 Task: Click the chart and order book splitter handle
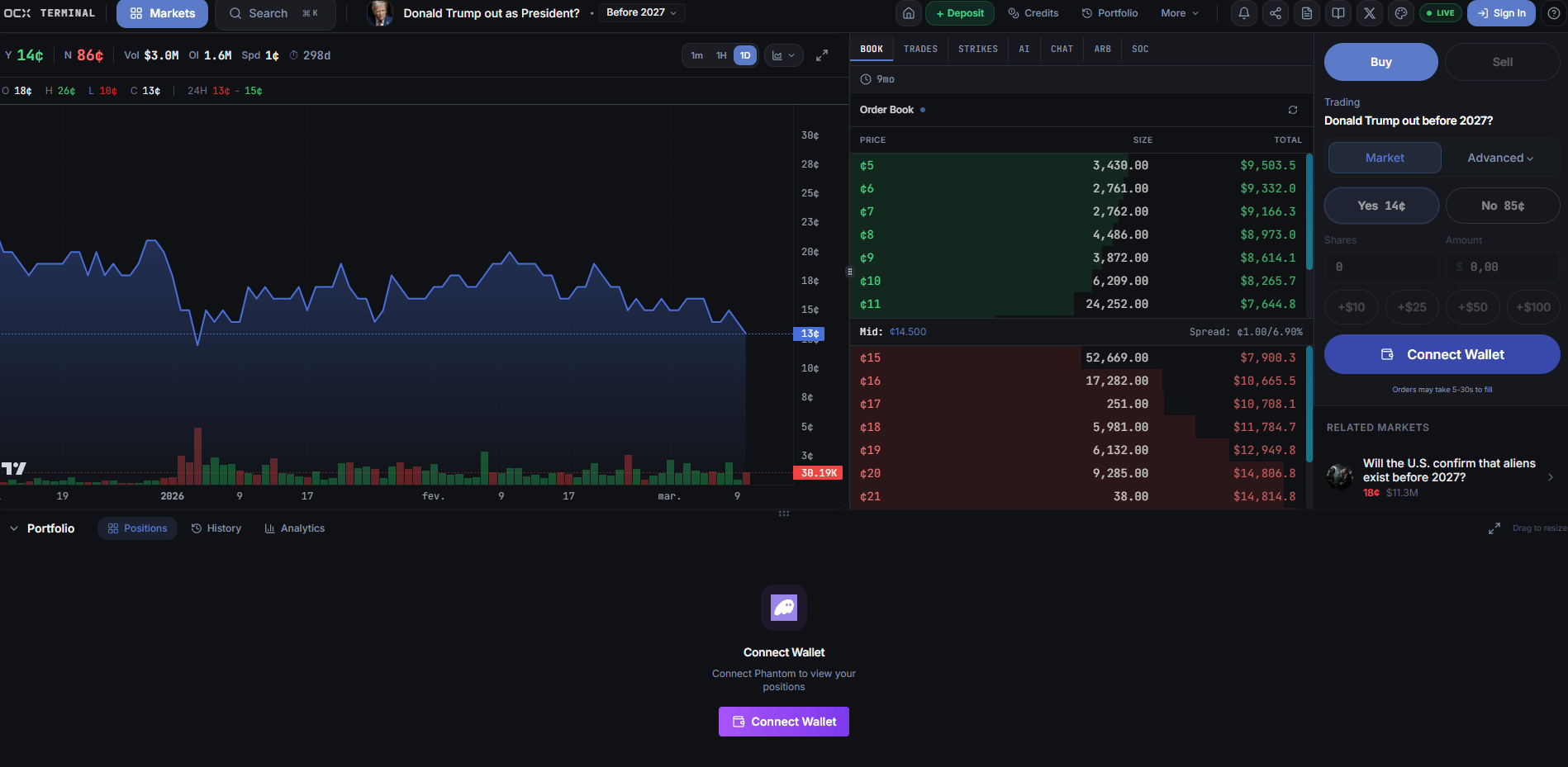click(x=849, y=271)
